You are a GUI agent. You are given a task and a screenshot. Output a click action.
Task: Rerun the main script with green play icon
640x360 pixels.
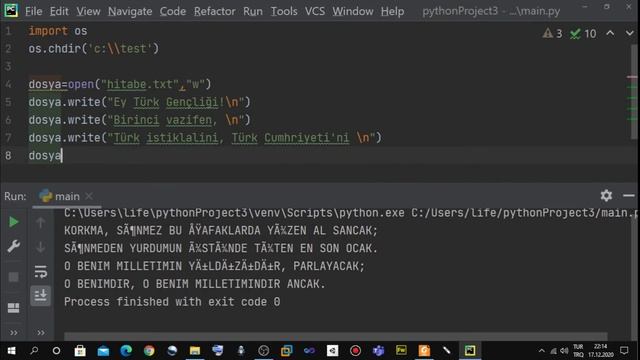click(x=13, y=222)
